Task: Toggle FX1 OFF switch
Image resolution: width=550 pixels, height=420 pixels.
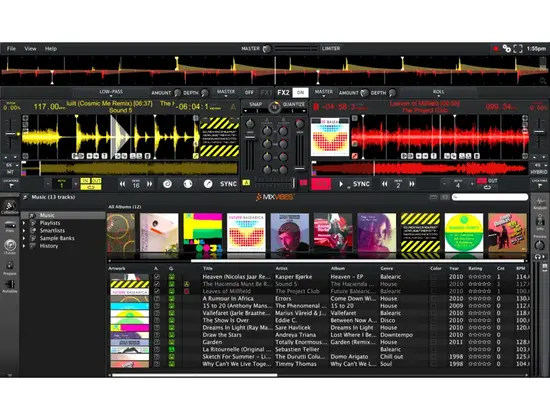Action: [249, 93]
